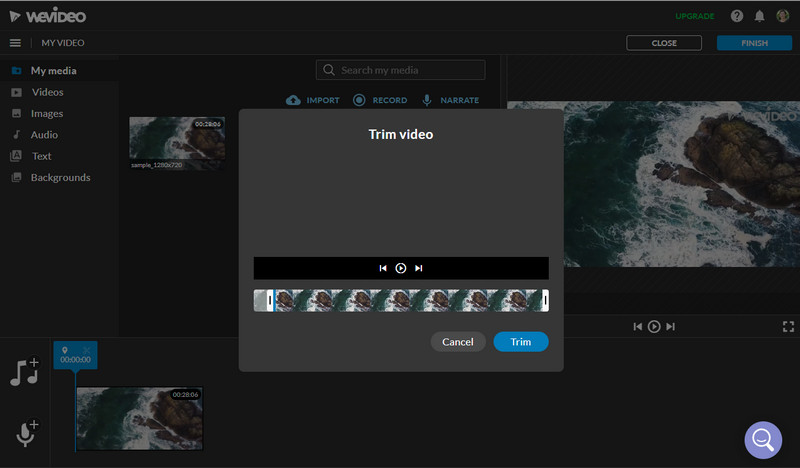The image size is (800, 468).
Task: Select the Audio media category
Action: click(x=44, y=135)
